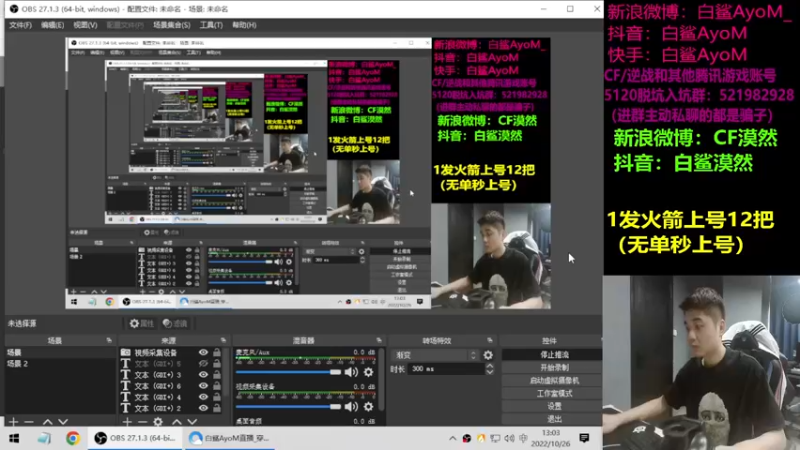Viewport: 800px width, 450px height.
Task: Open 视频采集设备 audio settings gear in the mixer
Action: click(x=368, y=407)
